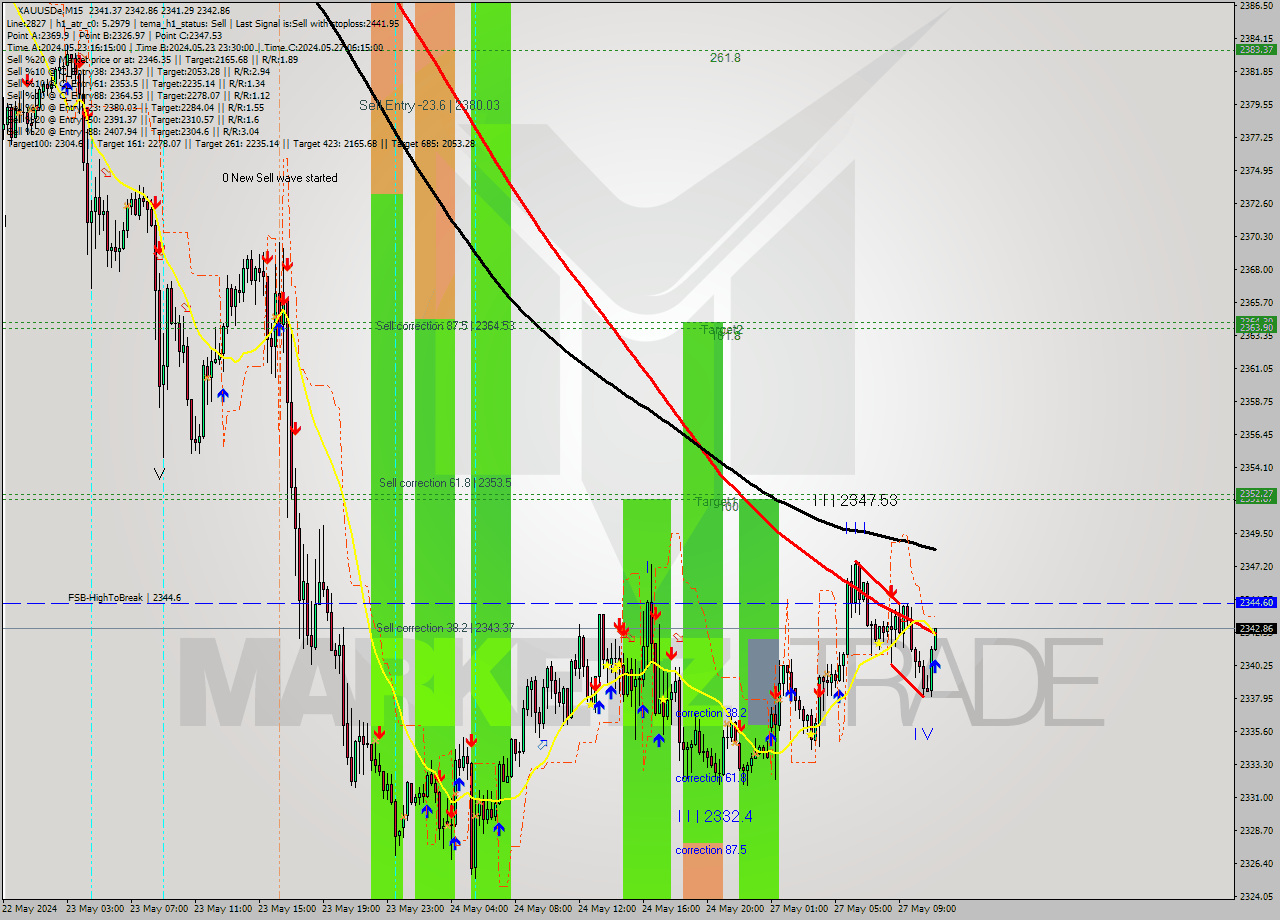Click the current price tag 2342.86
The height and width of the screenshot is (920, 1280).
tap(1256, 629)
